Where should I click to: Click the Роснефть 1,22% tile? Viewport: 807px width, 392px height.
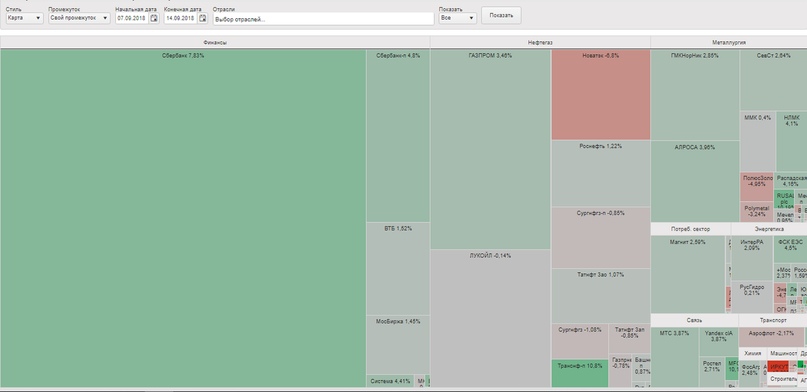click(601, 173)
